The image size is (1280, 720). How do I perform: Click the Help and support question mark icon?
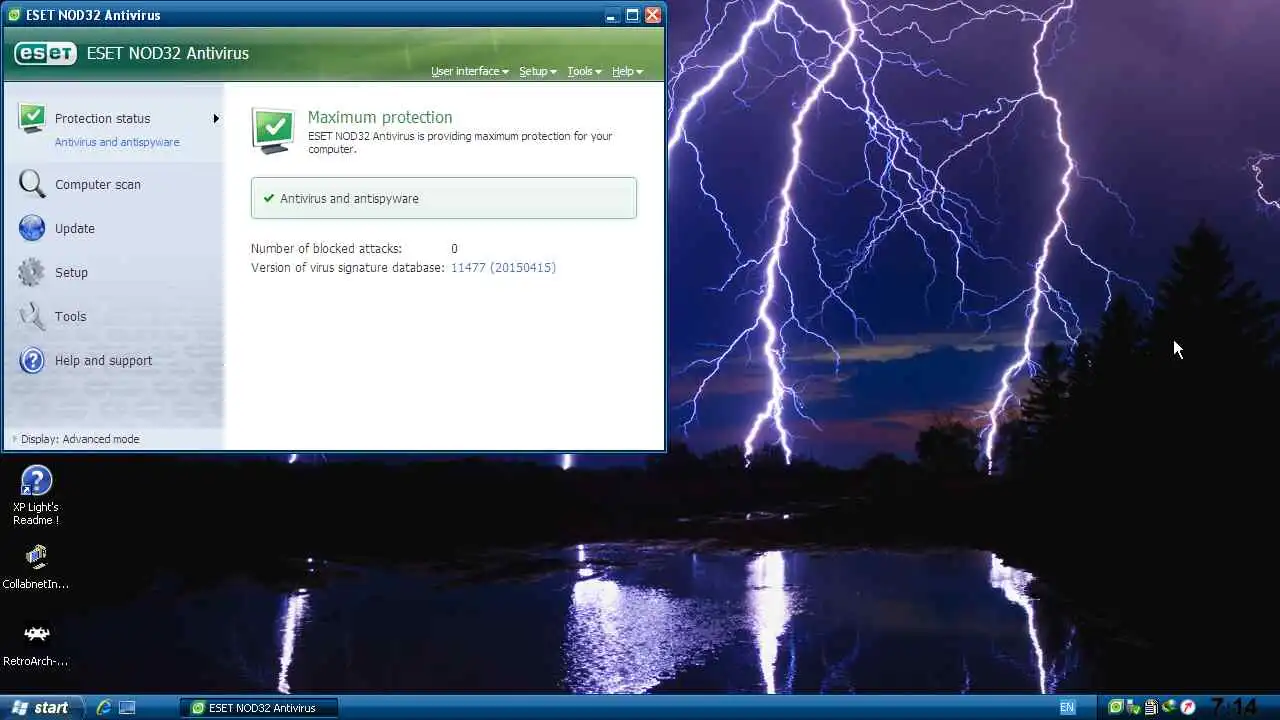[x=32, y=360]
